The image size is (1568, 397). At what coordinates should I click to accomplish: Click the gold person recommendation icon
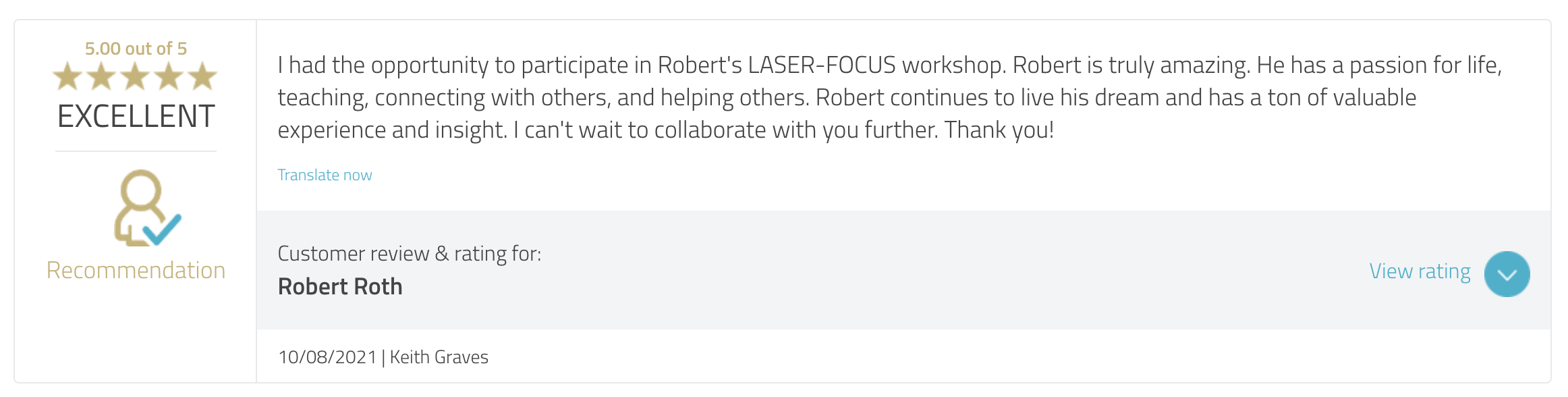(138, 203)
